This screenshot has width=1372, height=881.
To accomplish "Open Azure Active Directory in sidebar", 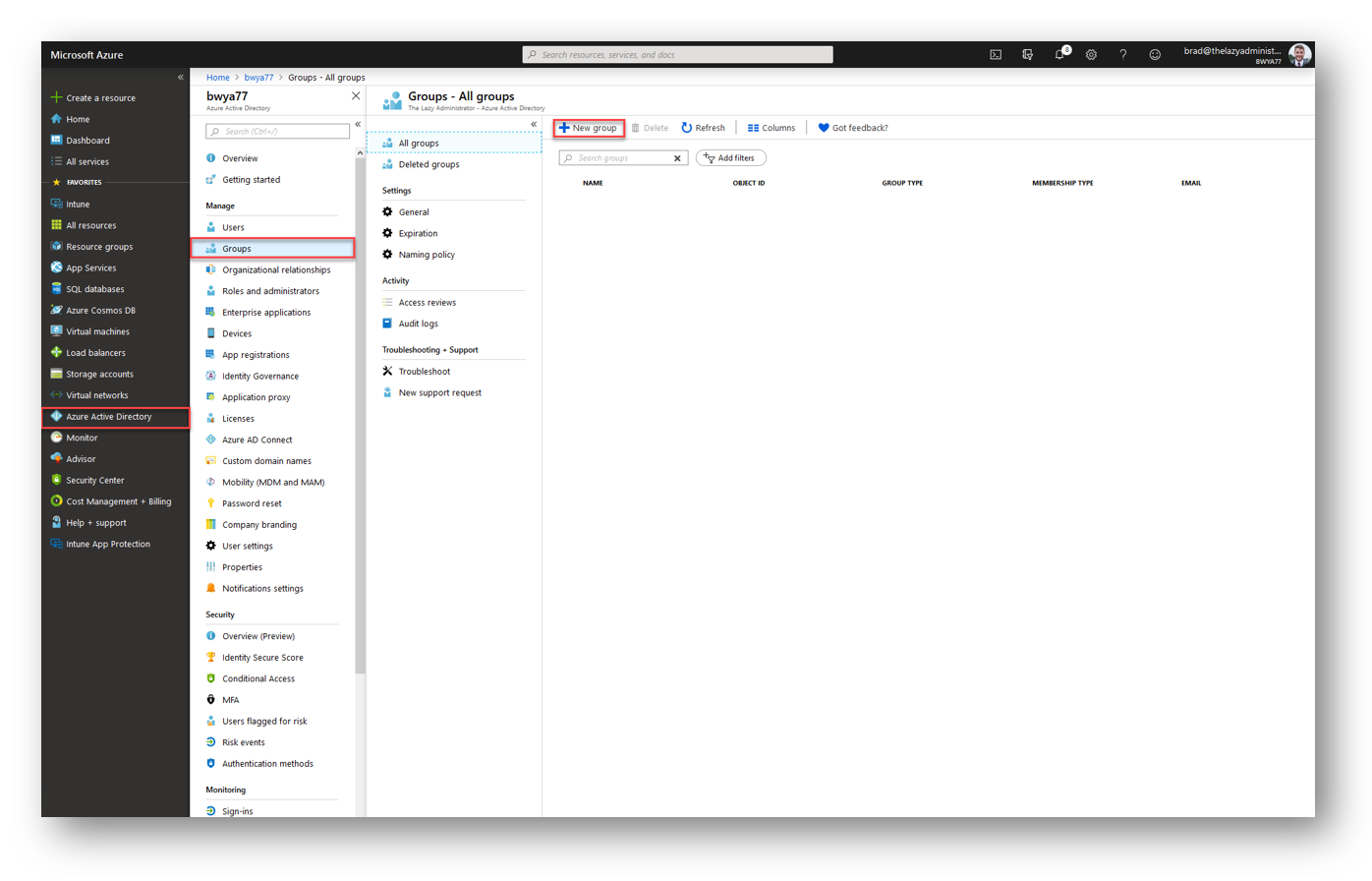I will click(116, 417).
